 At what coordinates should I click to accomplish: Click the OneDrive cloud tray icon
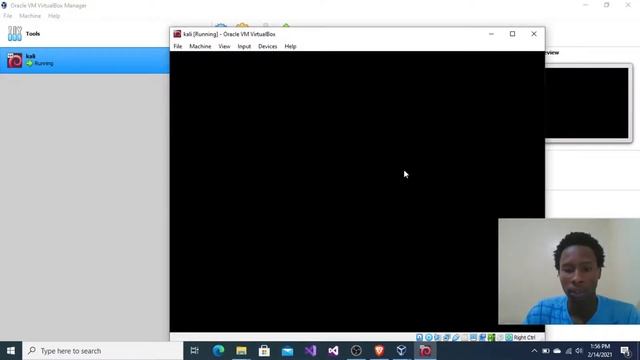tap(557, 351)
